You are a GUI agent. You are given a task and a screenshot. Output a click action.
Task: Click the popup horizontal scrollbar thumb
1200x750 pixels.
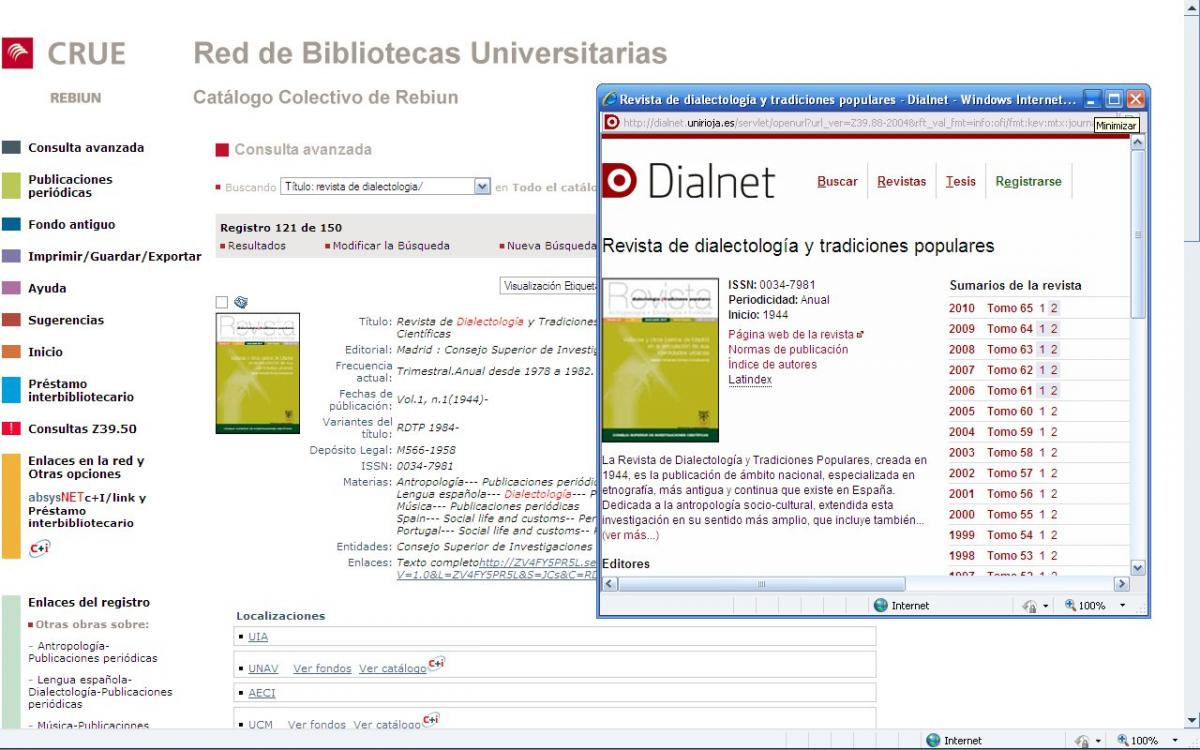(760, 584)
